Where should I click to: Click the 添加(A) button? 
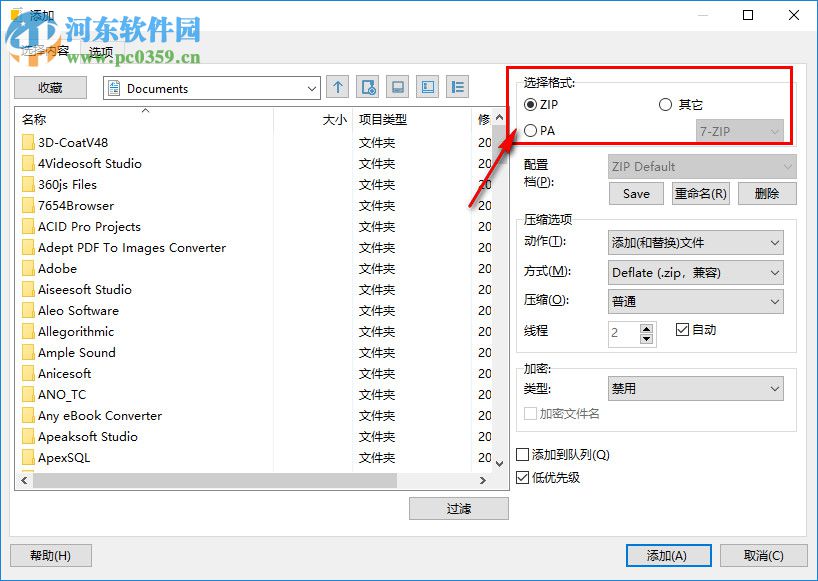pyautogui.click(x=667, y=555)
